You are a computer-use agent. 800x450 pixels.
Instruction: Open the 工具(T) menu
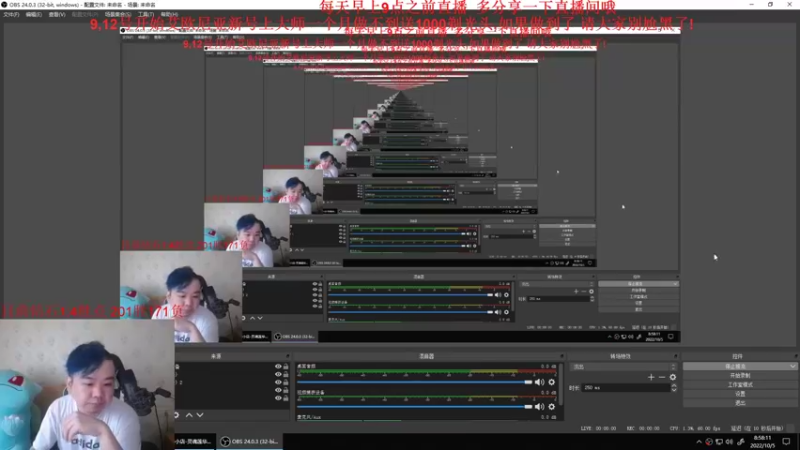[146, 14]
